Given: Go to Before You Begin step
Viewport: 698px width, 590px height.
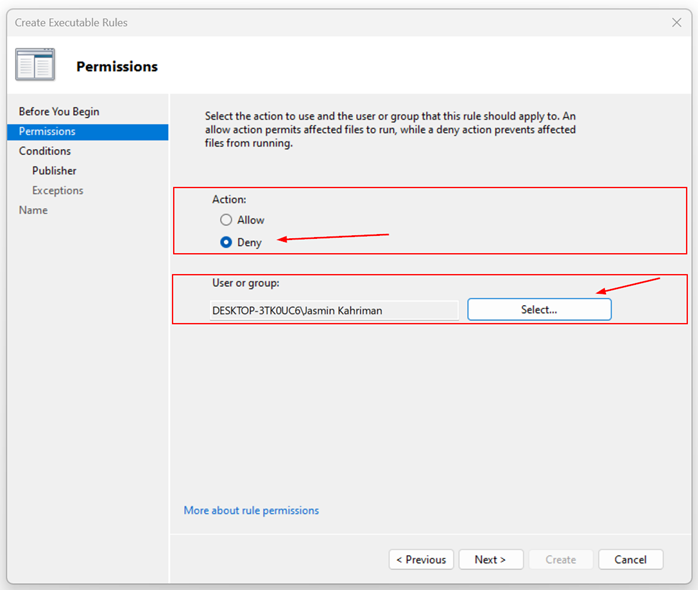Looking at the screenshot, I should click(x=59, y=112).
